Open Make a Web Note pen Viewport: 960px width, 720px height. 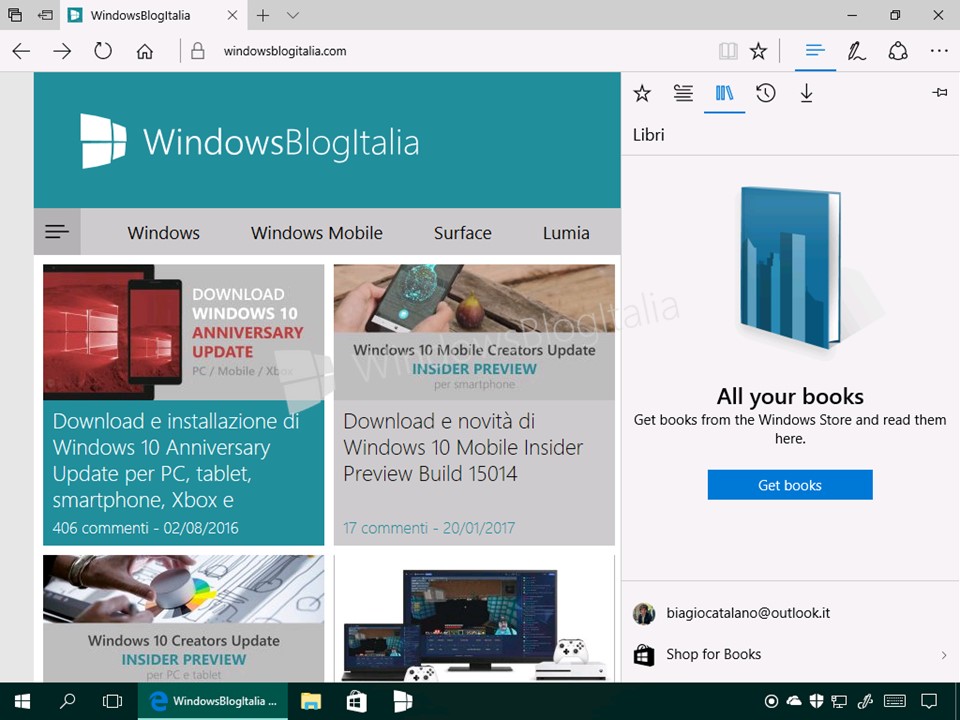coord(856,51)
